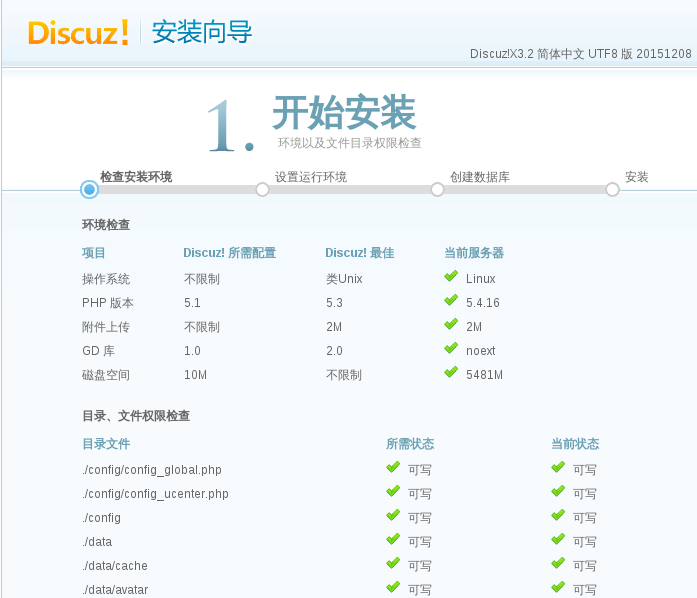Viewport: 697px width, 598px height.
Task: Click the active step circle for 检查安装环境
Action: pos(89,190)
